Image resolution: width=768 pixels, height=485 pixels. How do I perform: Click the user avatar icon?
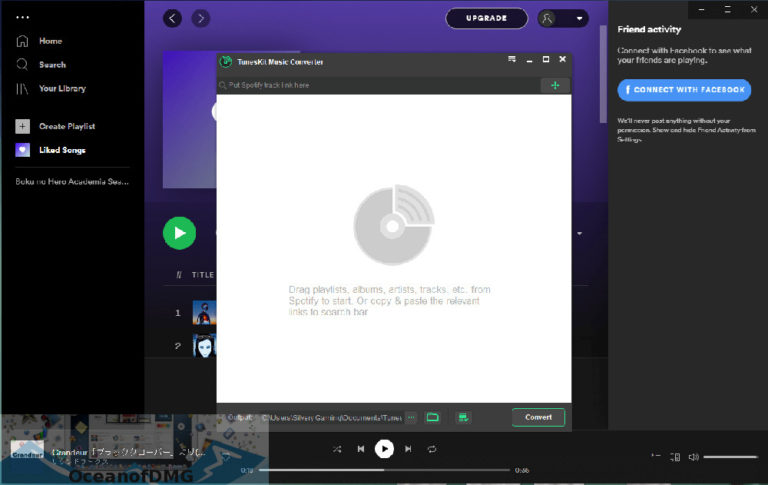pos(547,19)
